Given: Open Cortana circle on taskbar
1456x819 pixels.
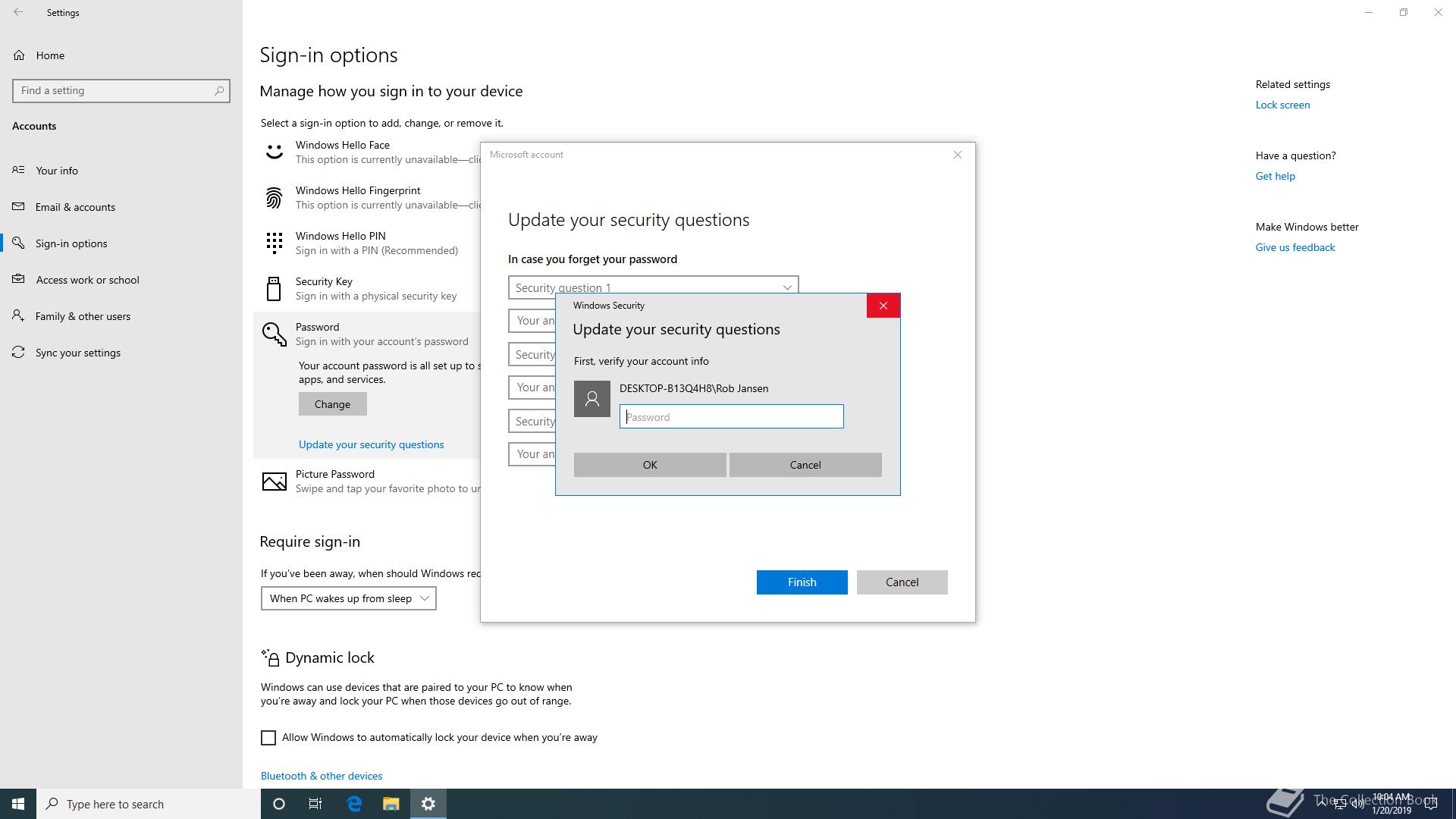Looking at the screenshot, I should point(278,804).
